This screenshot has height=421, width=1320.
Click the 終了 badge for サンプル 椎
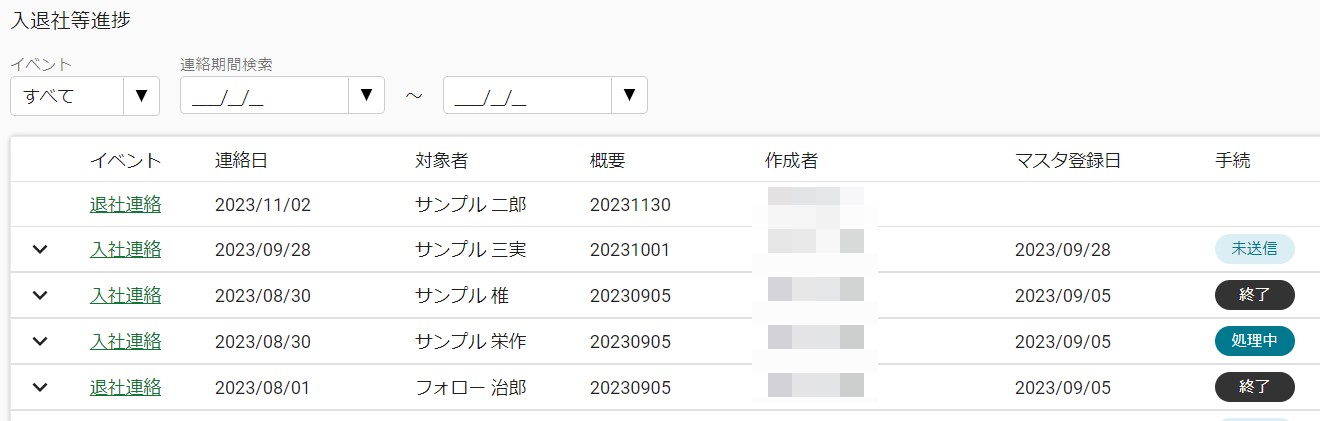coord(1255,295)
